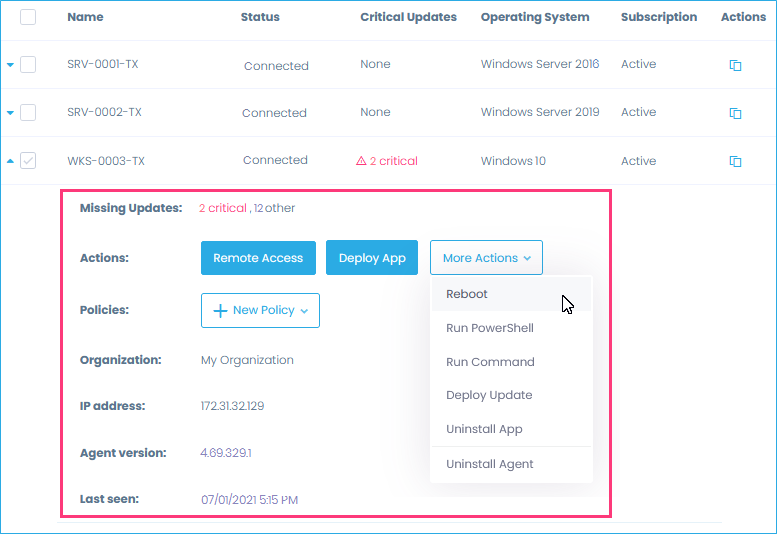Expand the SRV-0002-TX row arrow

click(11, 113)
